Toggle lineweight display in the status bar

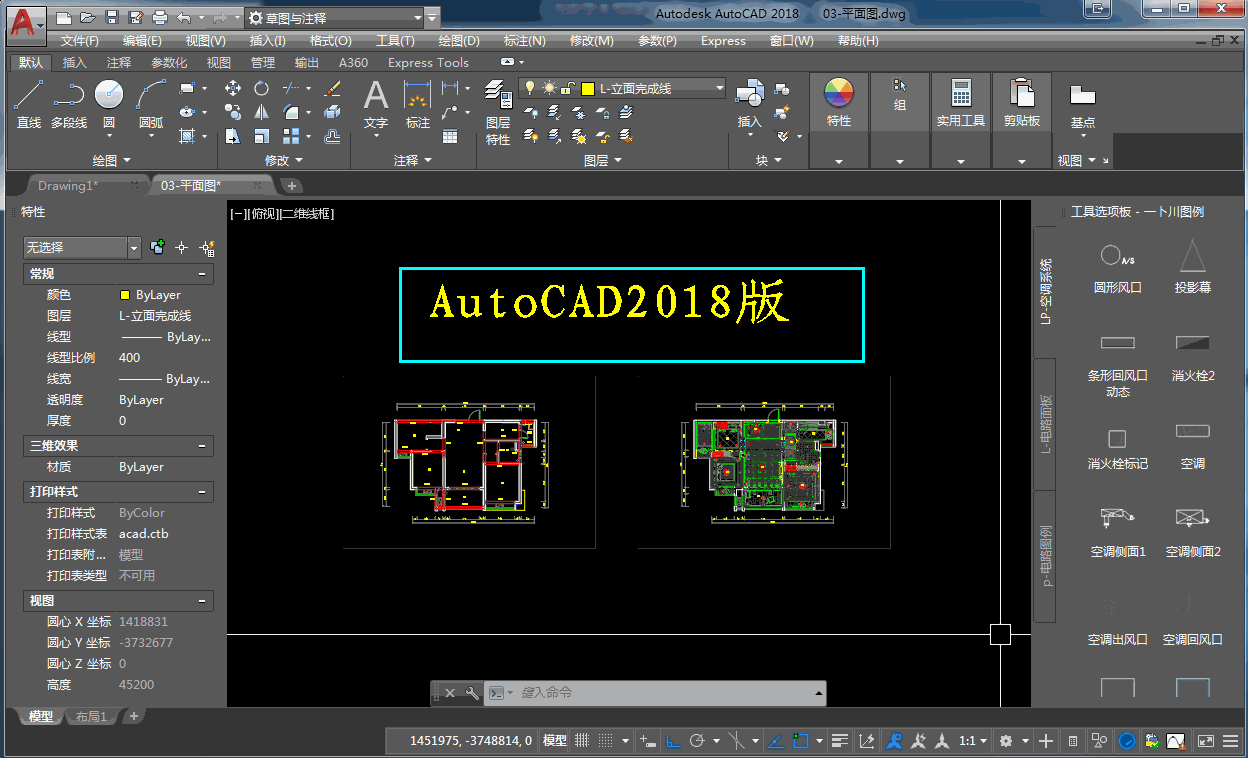pos(840,741)
